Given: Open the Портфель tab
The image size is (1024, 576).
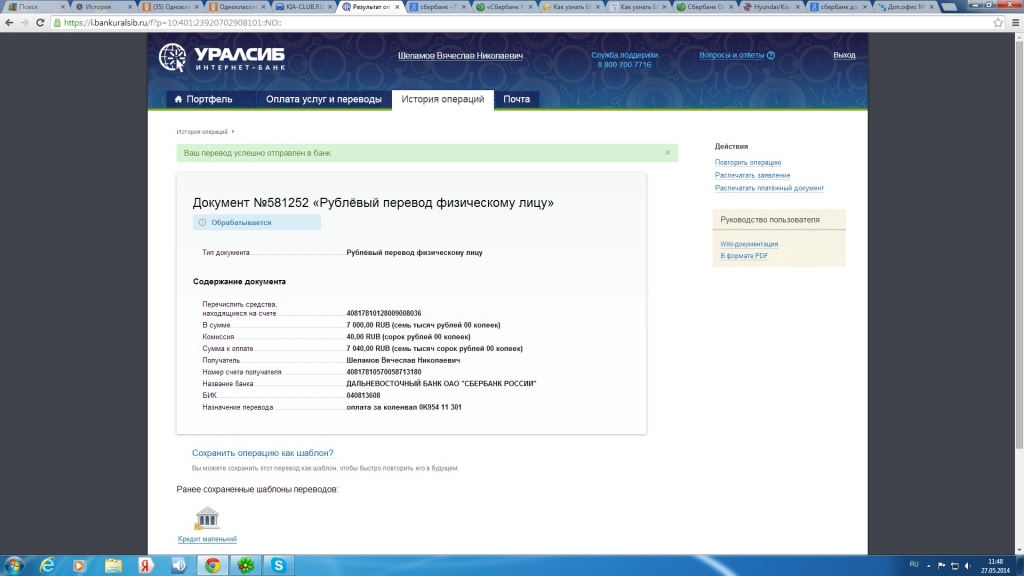Looking at the screenshot, I should (x=203, y=99).
